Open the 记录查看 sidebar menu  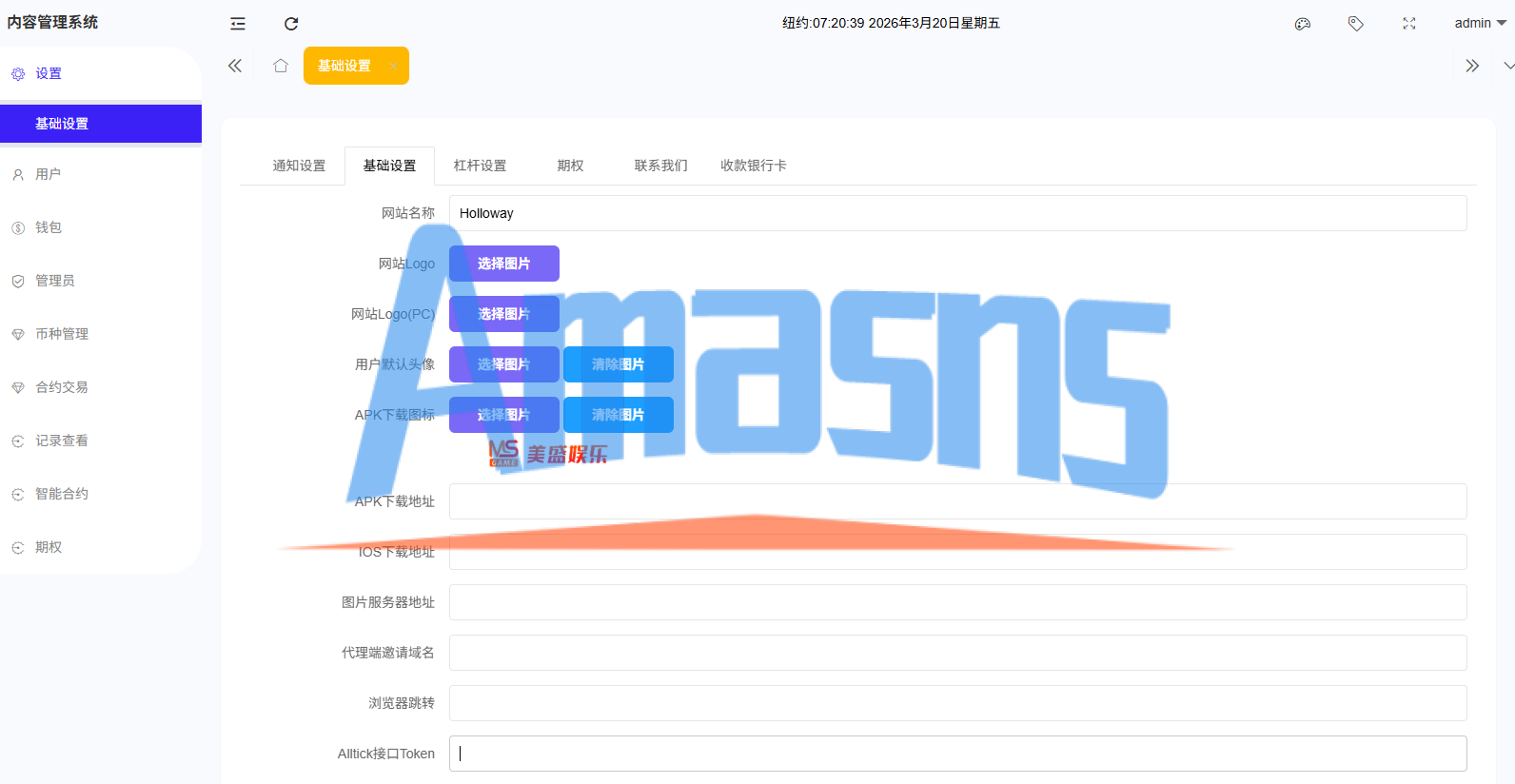101,441
